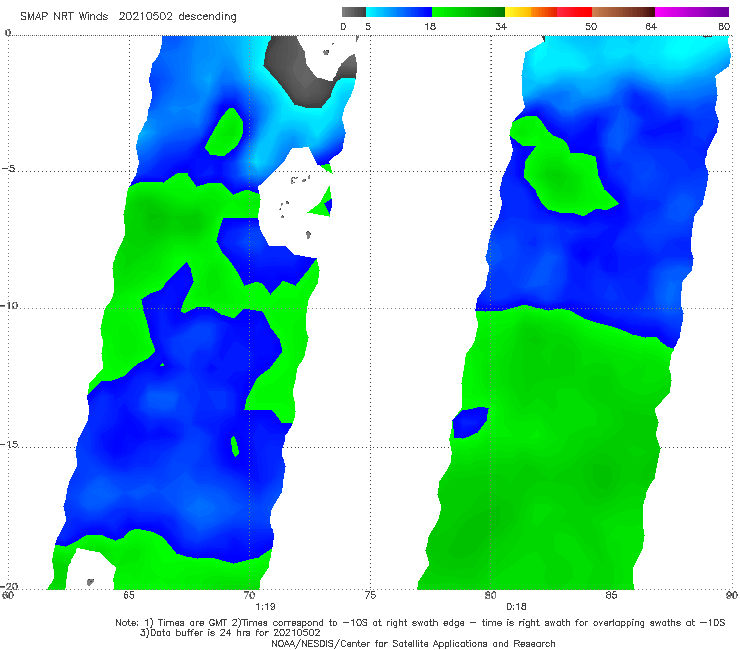Click the longitude axis label '85'
The width and height of the screenshot is (740, 650).
click(x=611, y=595)
